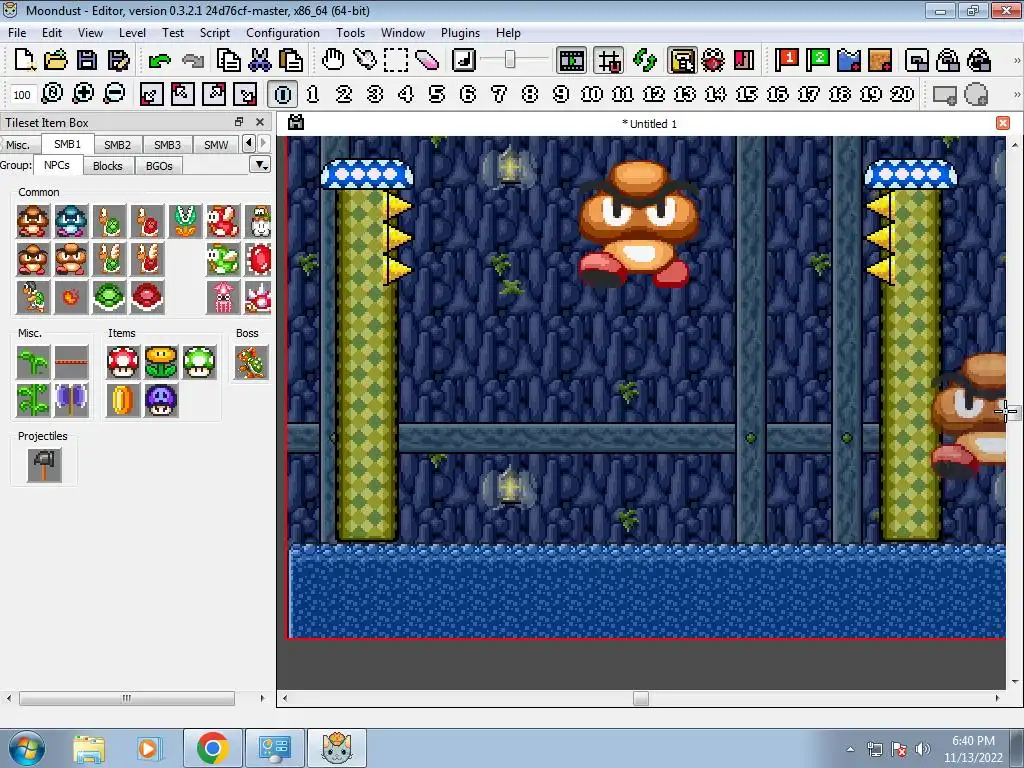Viewport: 1024px width, 768px height.
Task: Switch to section 10
Action: click(x=592, y=94)
